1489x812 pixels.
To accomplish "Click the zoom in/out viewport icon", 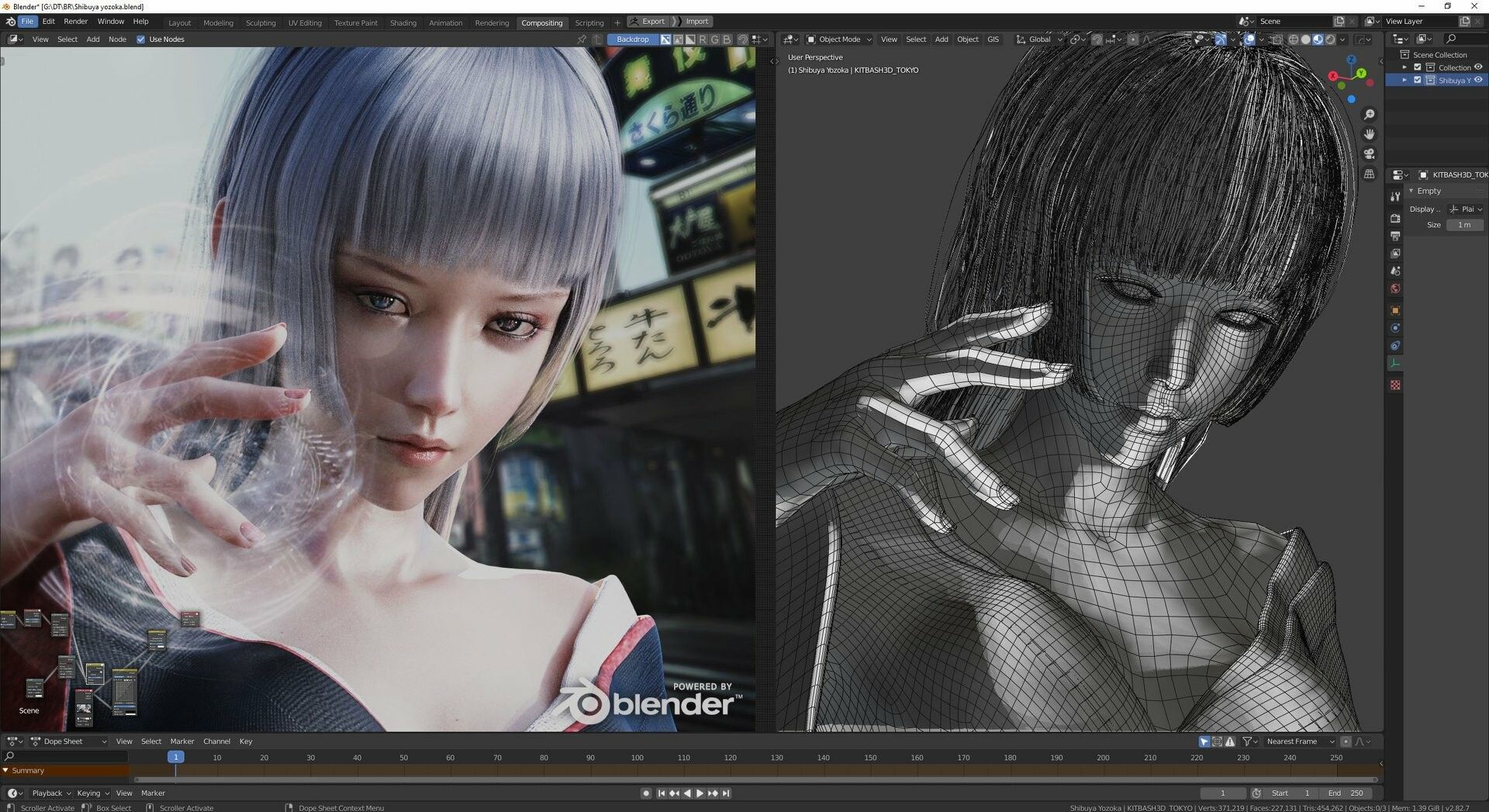I will tap(1370, 115).
